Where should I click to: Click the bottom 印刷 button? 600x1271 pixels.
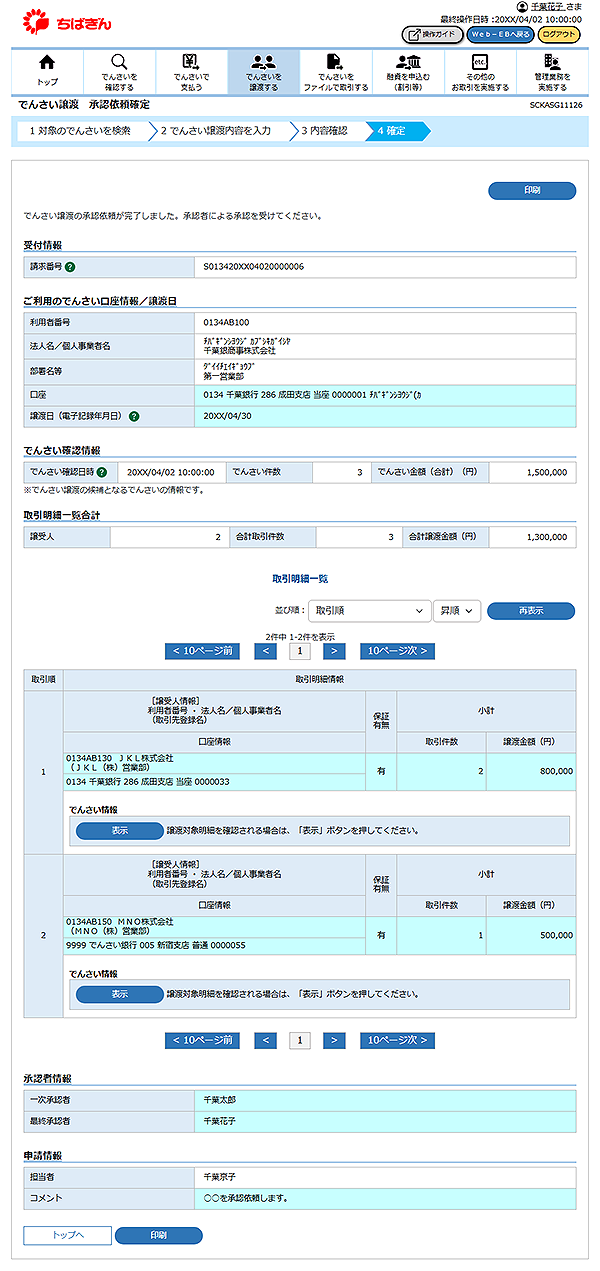click(x=159, y=1235)
